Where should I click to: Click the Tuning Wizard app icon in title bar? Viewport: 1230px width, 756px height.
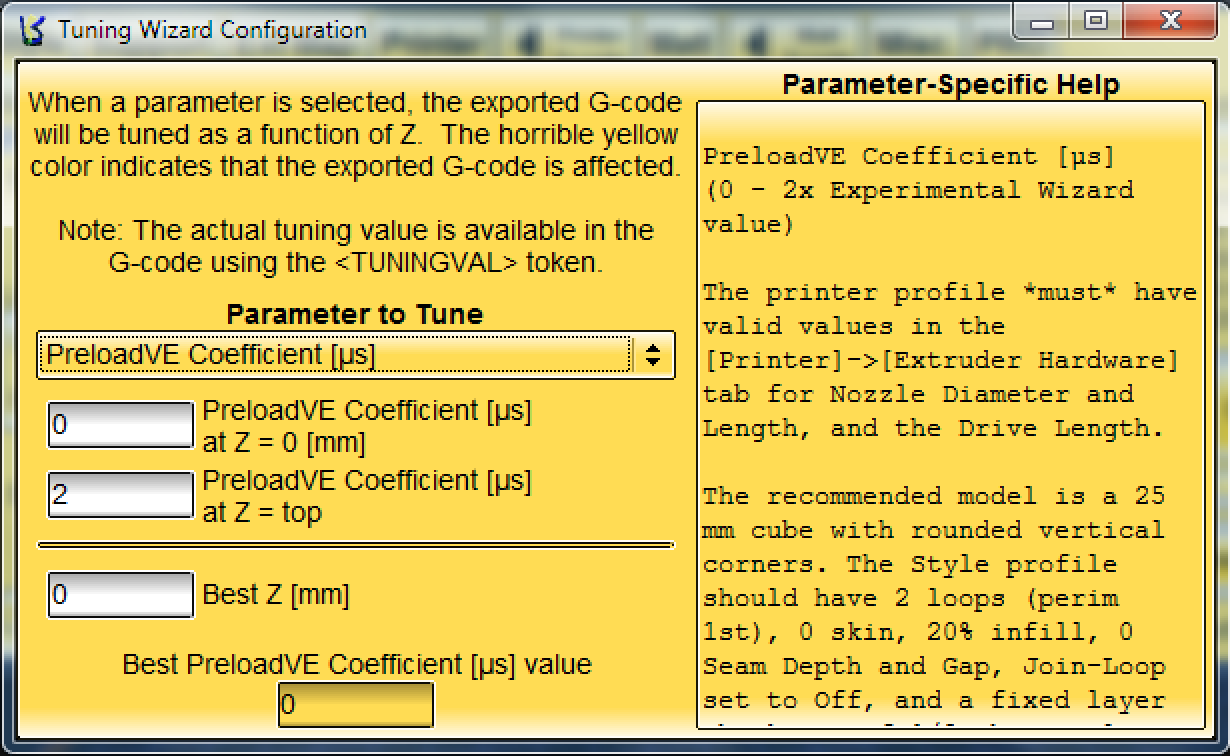point(32,29)
